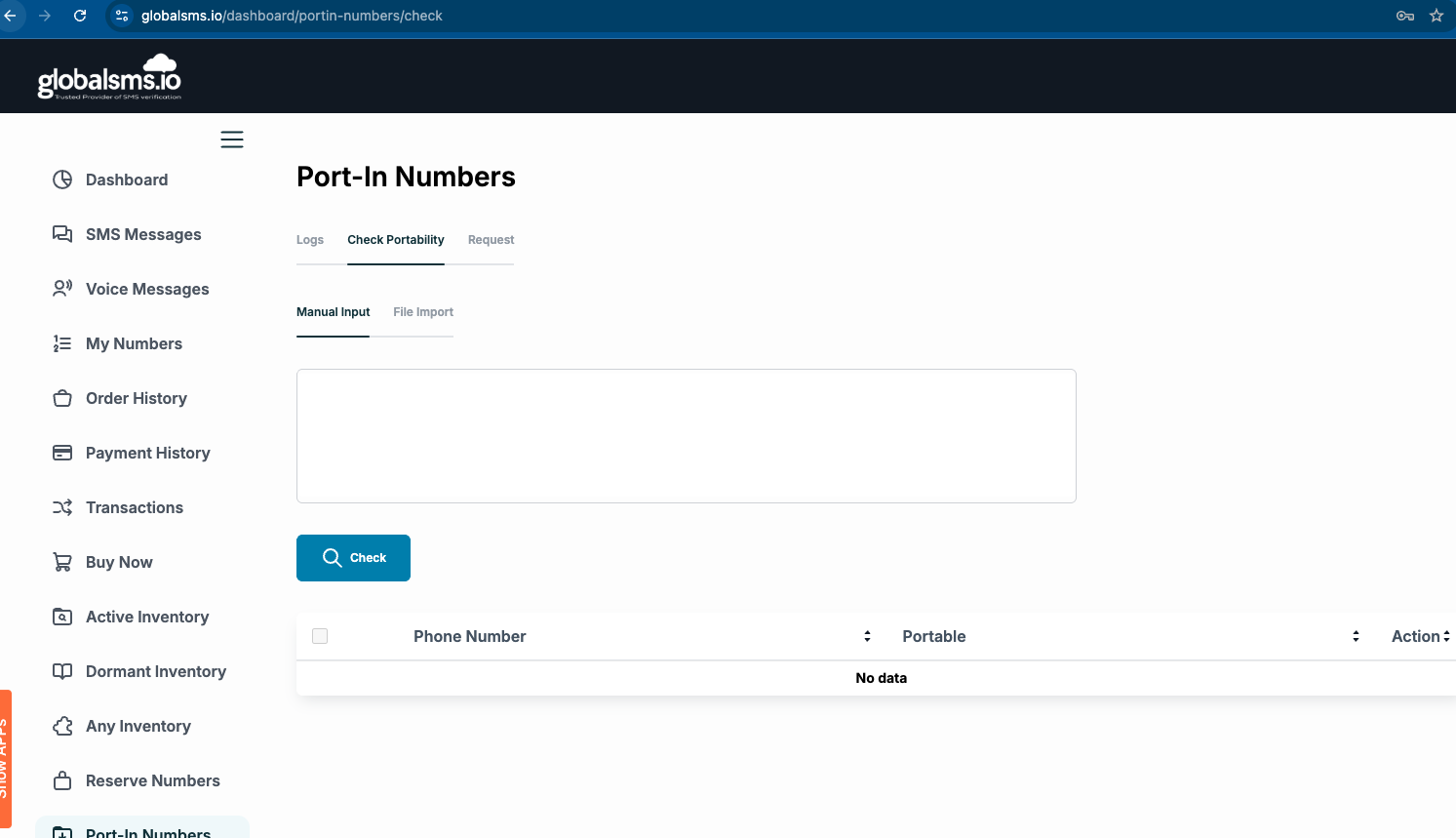
Task: Click the My Numbers list icon
Action: [x=62, y=343]
